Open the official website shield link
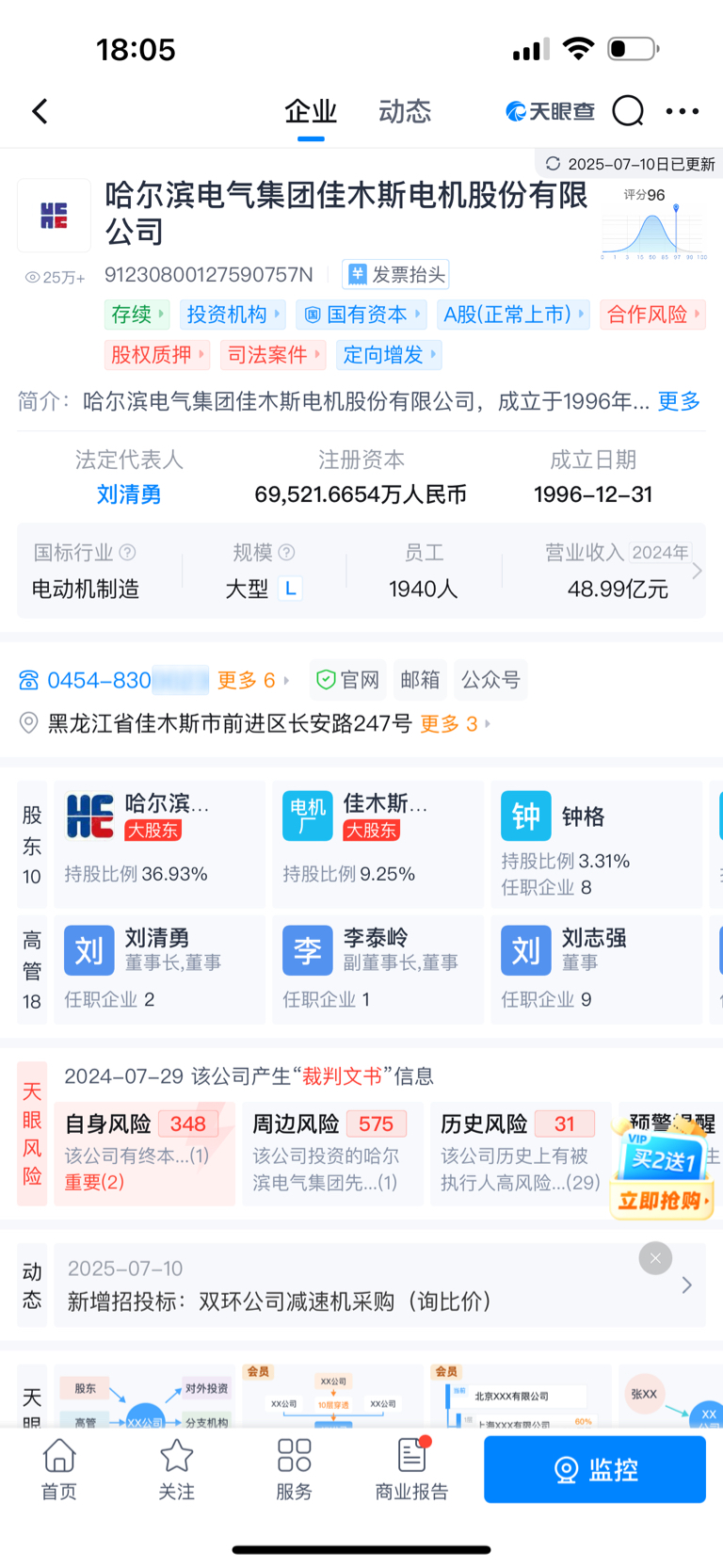The image size is (723, 1568). 347,680
